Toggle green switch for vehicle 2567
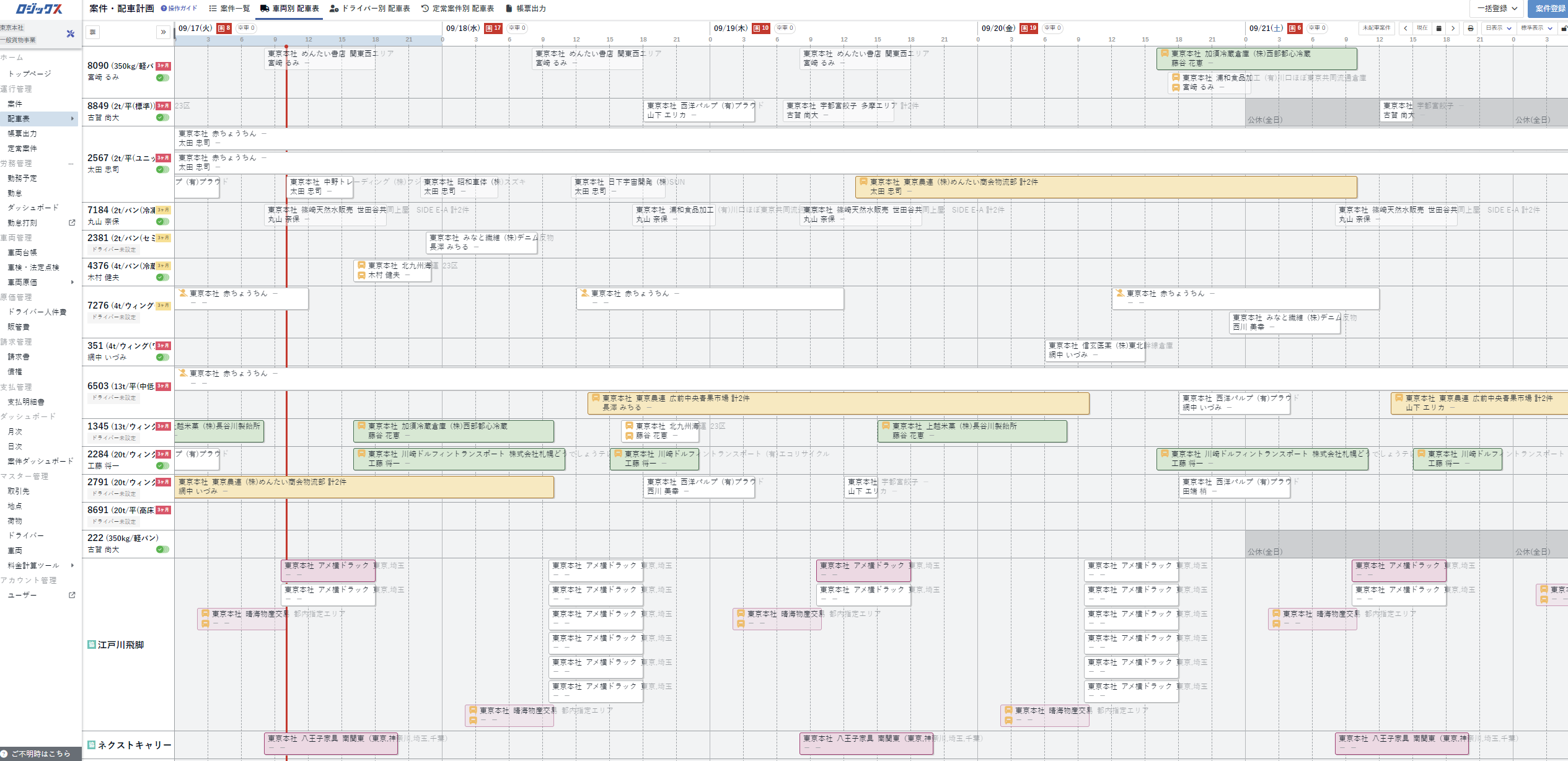This screenshot has height=761, width=1568. coord(162,169)
